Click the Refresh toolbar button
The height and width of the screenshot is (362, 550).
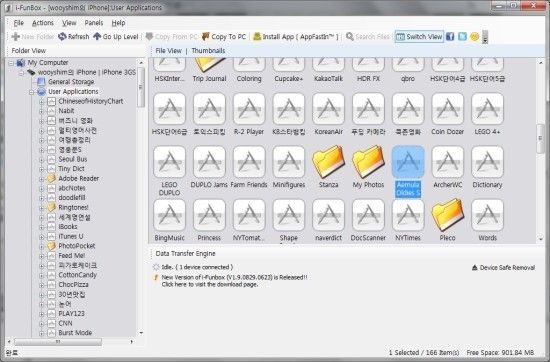(x=74, y=36)
